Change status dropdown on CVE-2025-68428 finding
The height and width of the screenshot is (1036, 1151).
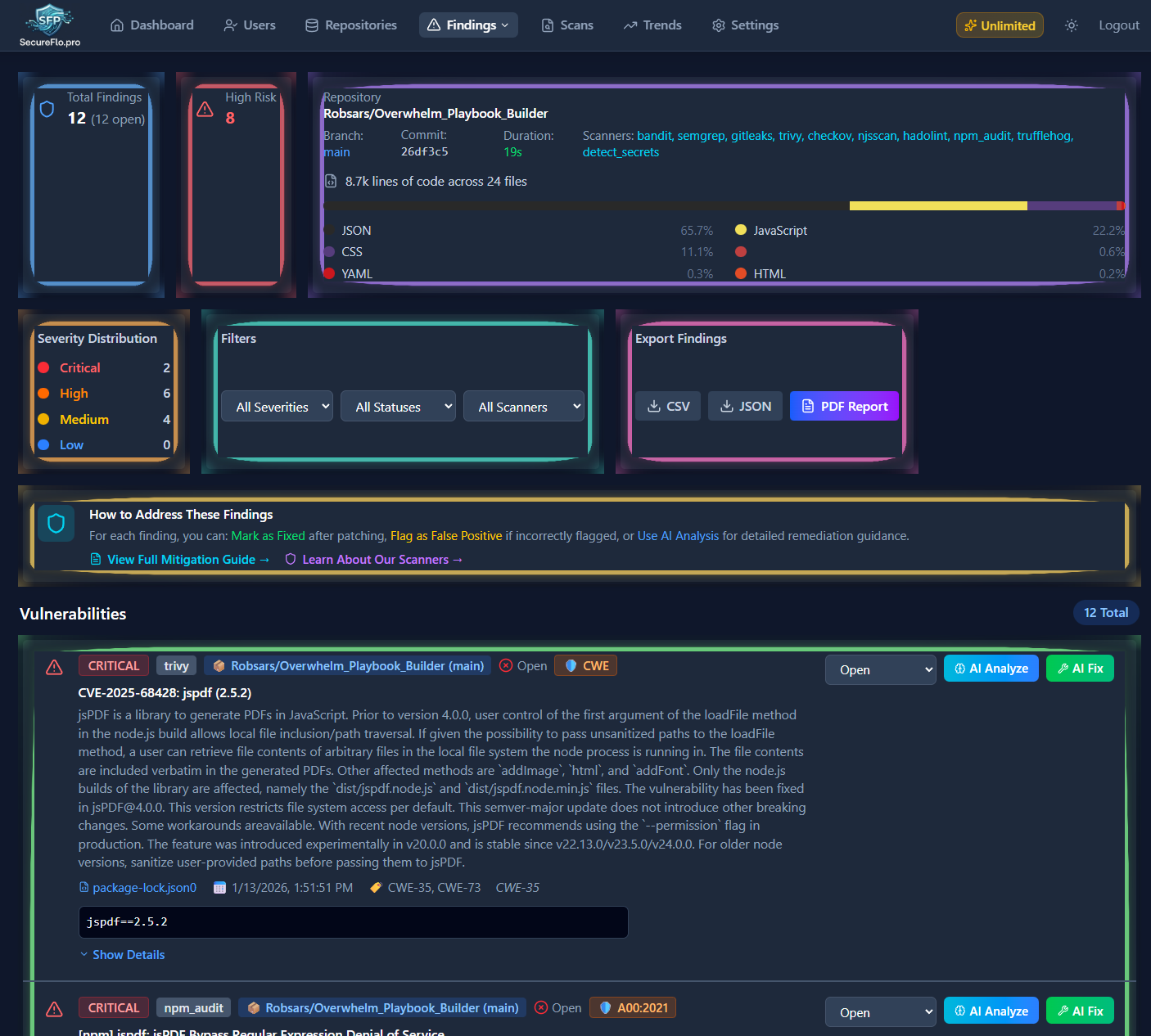pyautogui.click(x=880, y=669)
